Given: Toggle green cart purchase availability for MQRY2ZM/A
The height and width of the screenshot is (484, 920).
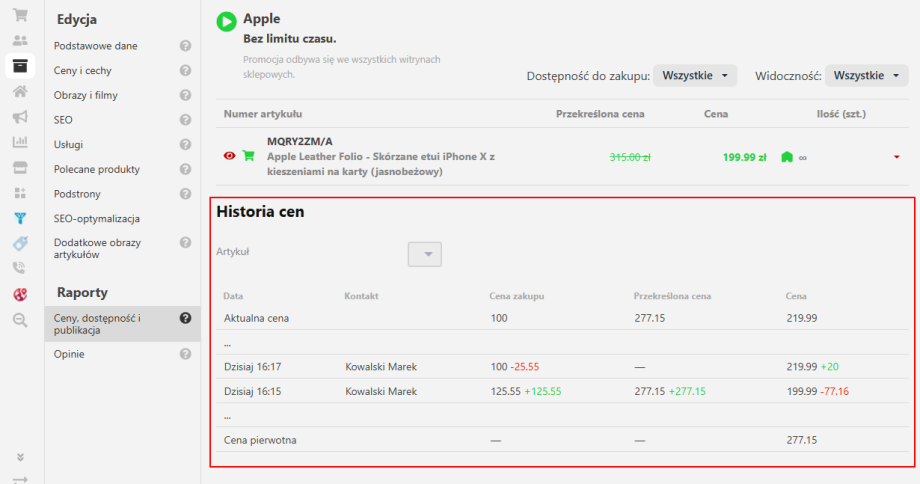Looking at the screenshot, I should point(249,155).
